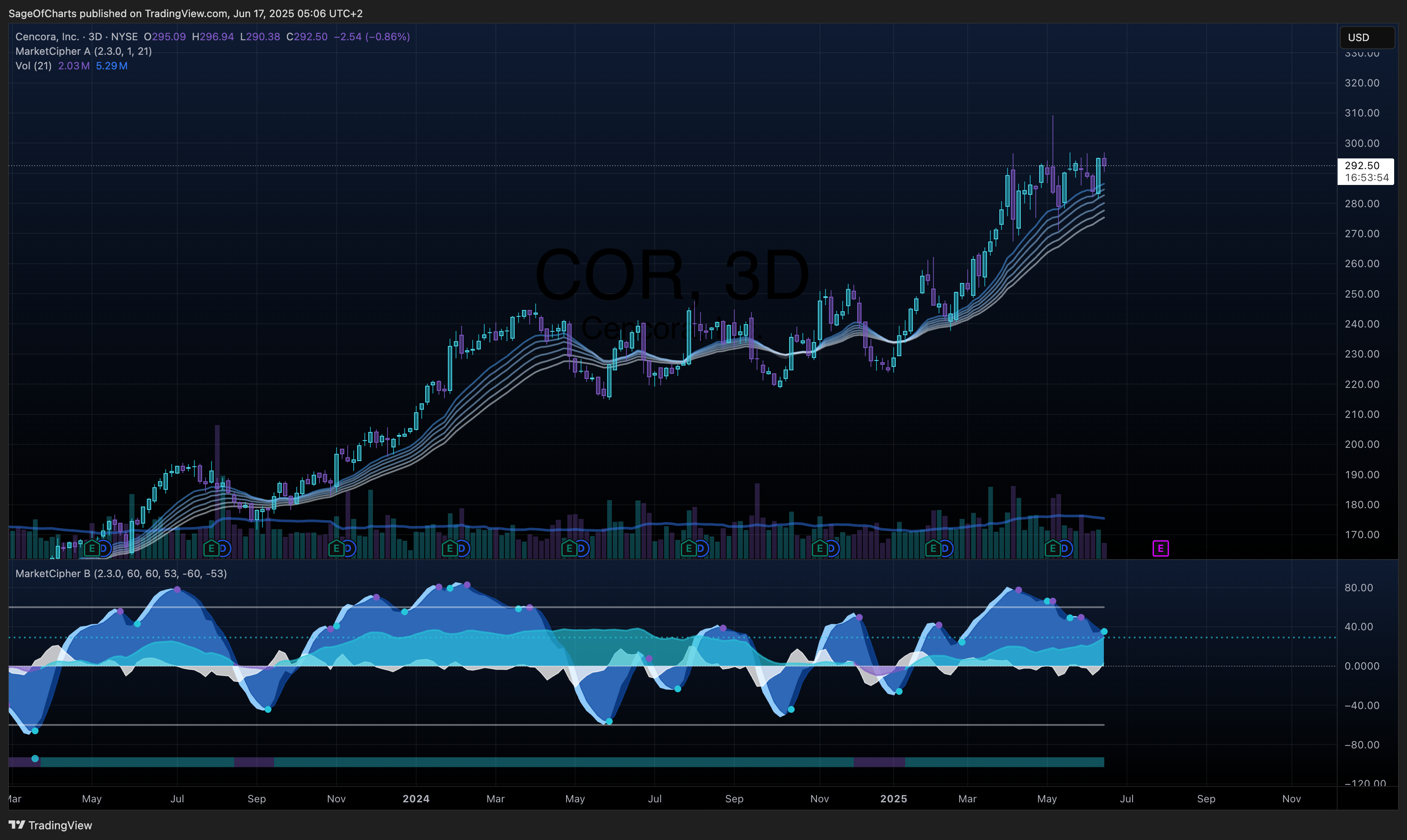Select the November 2024 earnings E marker
1407x840 pixels.
pos(820,548)
